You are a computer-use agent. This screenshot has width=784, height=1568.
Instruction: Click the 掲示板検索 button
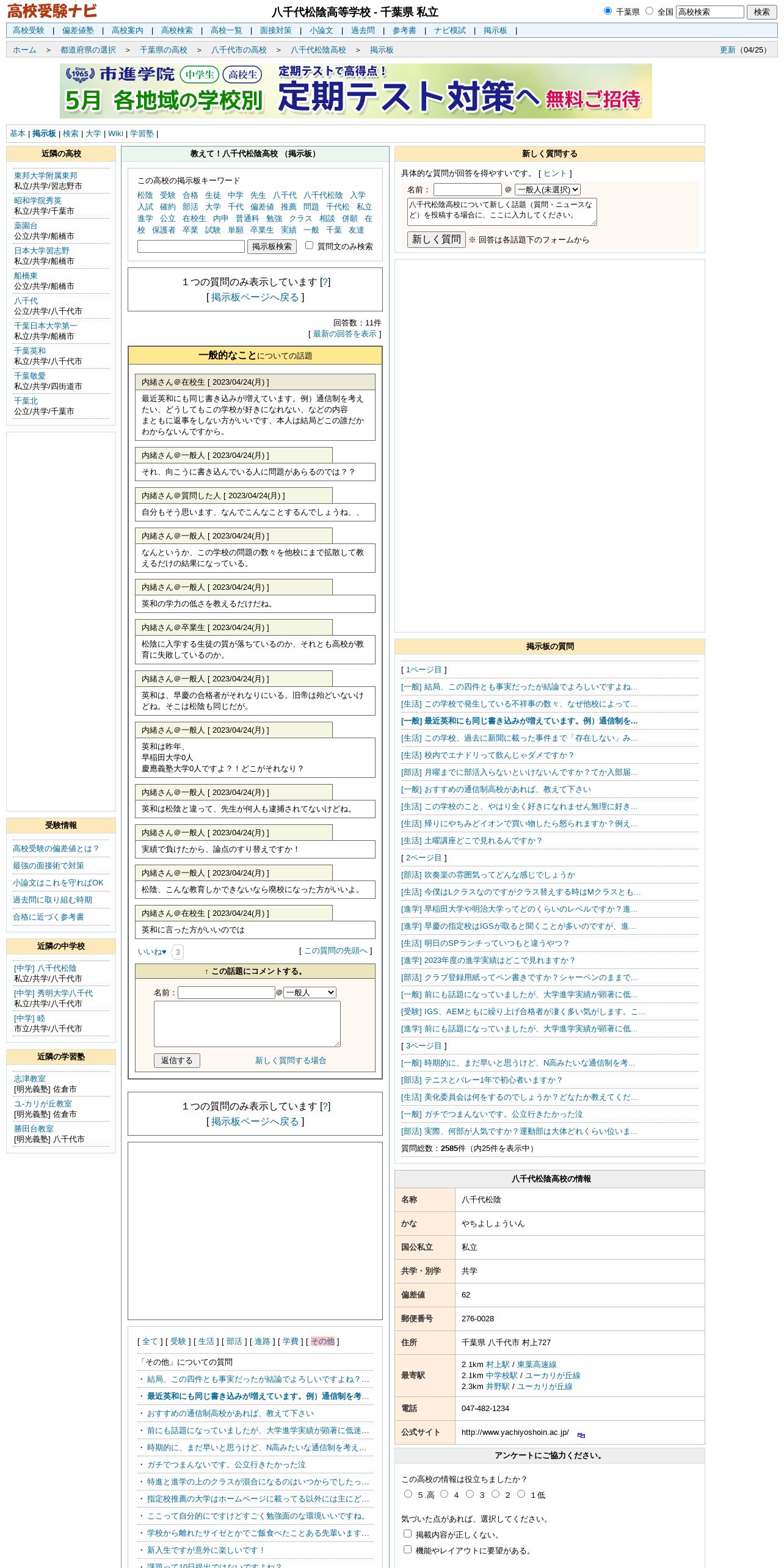tap(272, 247)
